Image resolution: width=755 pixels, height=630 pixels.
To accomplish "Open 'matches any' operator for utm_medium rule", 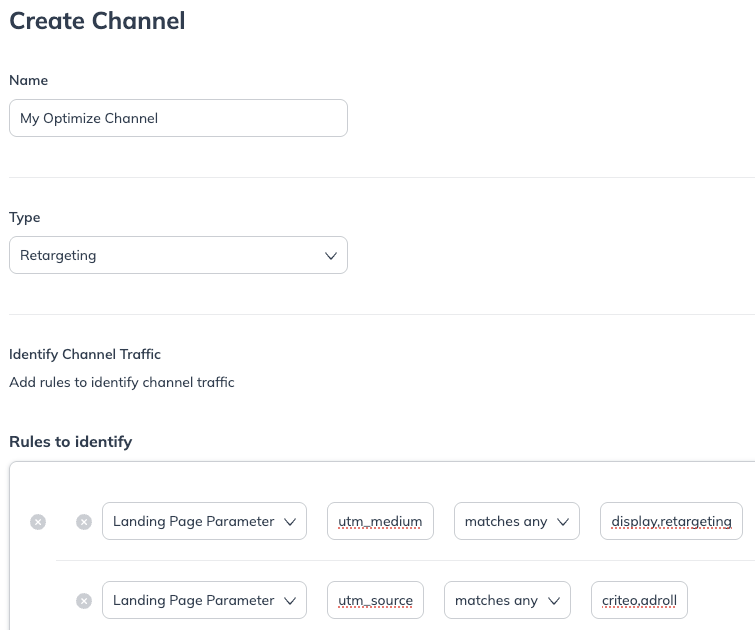I will coord(516,521).
